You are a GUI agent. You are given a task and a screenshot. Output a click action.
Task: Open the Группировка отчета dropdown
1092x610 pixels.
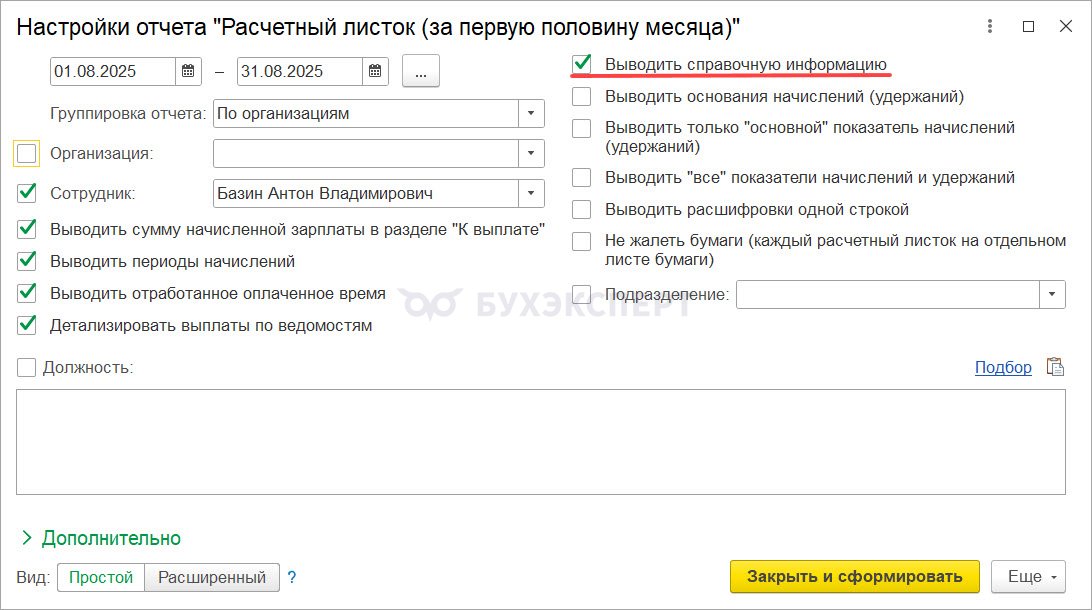pos(531,113)
